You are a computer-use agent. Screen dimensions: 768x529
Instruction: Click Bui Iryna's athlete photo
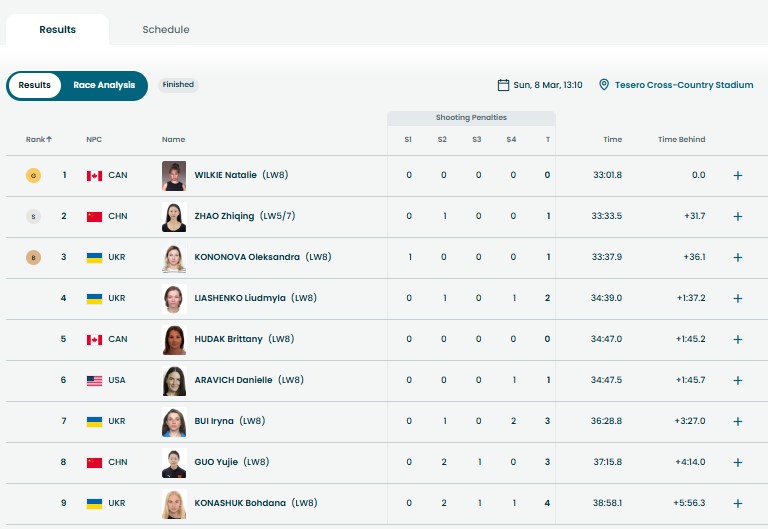pyautogui.click(x=174, y=421)
